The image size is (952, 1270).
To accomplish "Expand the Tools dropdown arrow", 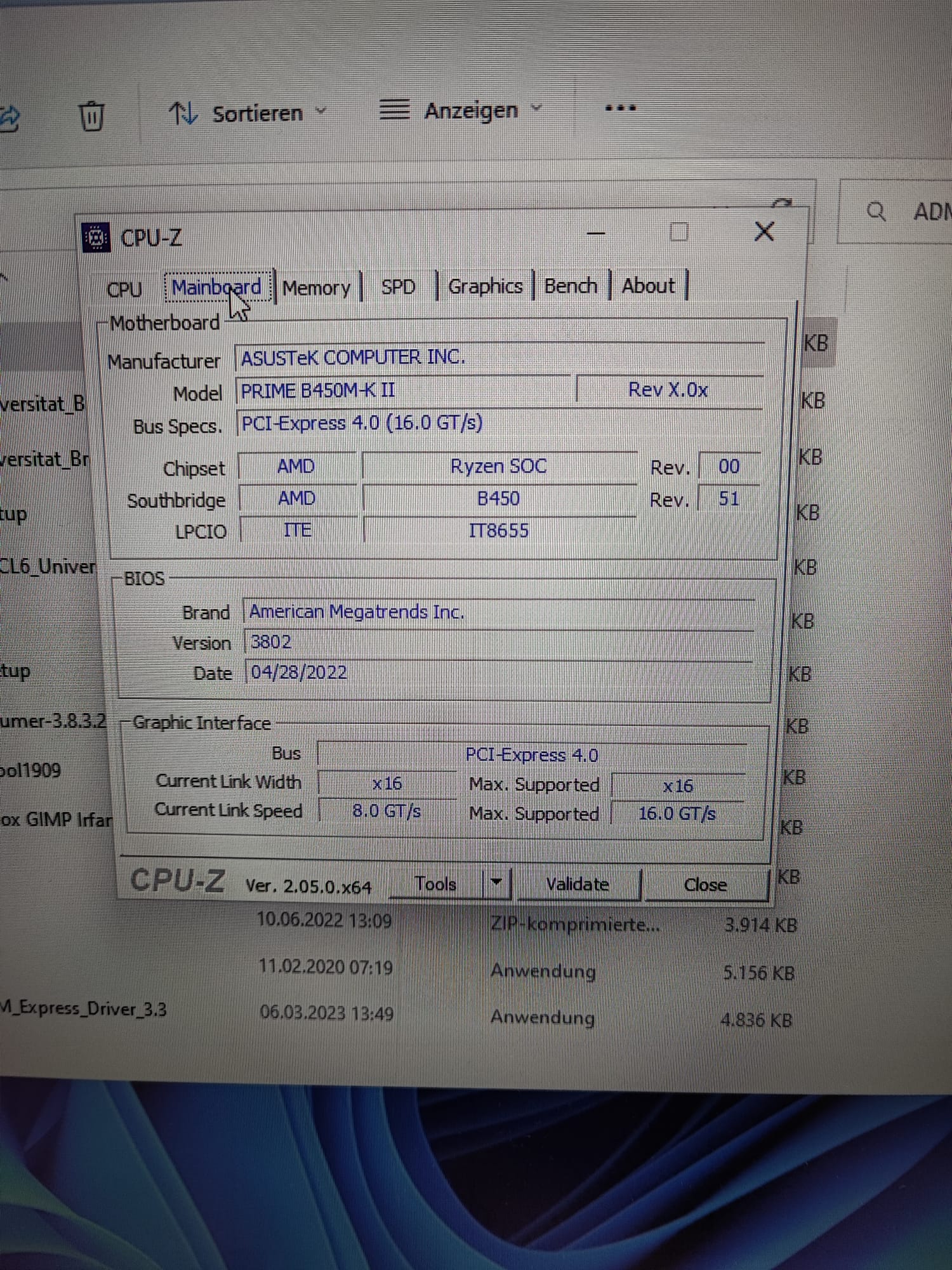I will [x=497, y=883].
